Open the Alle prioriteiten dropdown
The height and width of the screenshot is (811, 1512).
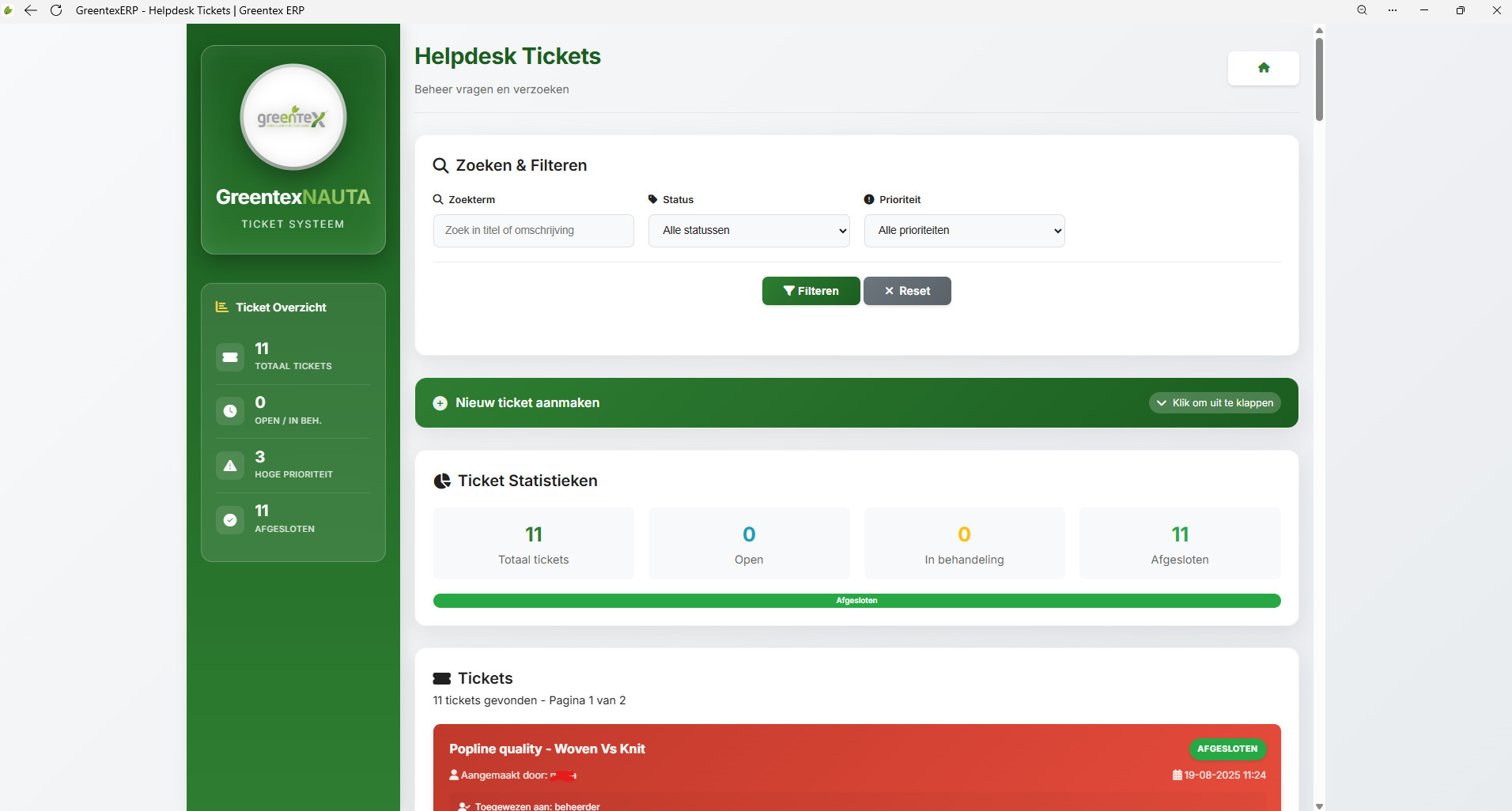coord(965,231)
